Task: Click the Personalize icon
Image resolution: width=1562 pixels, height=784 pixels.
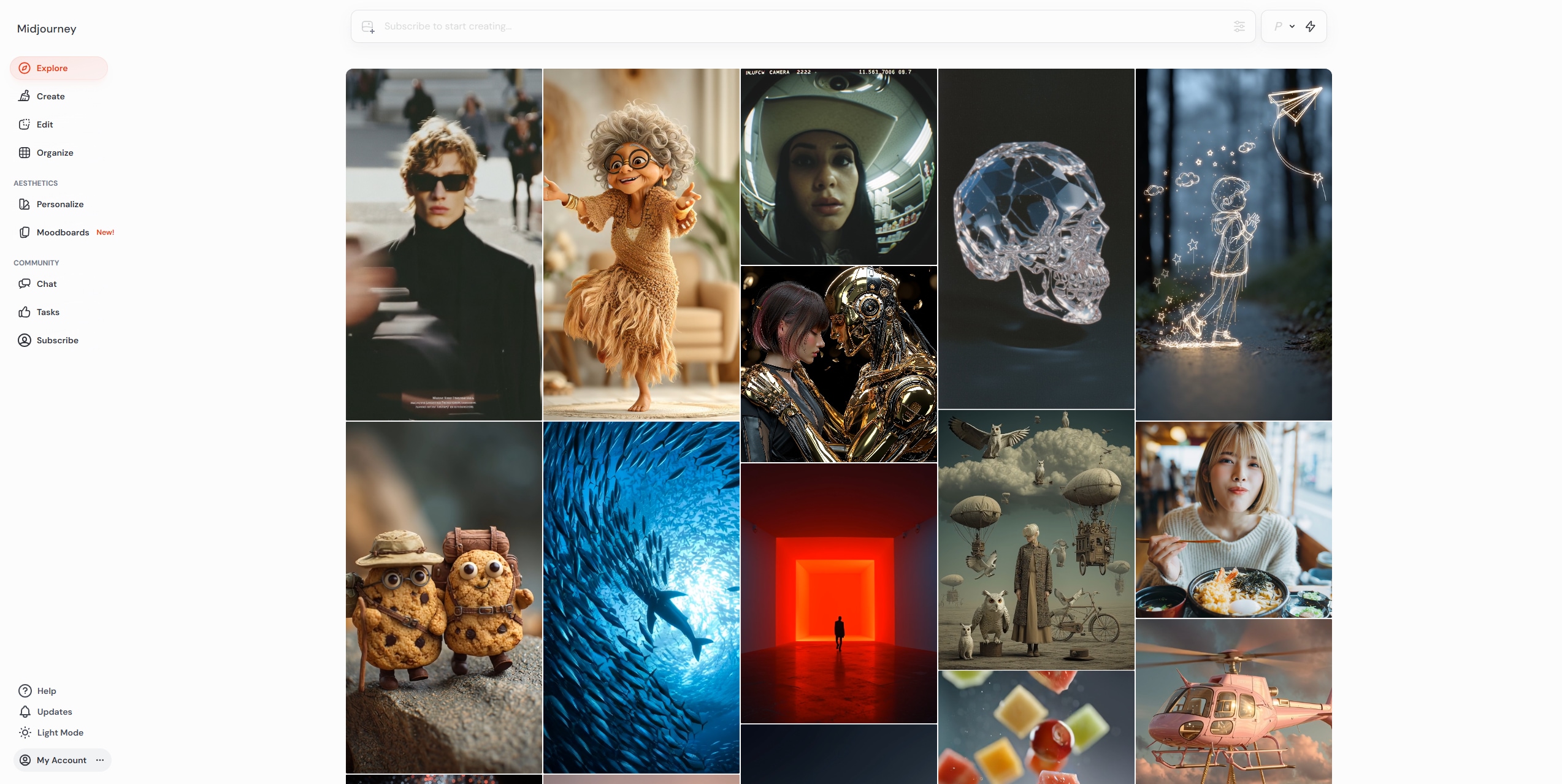Action: [25, 204]
